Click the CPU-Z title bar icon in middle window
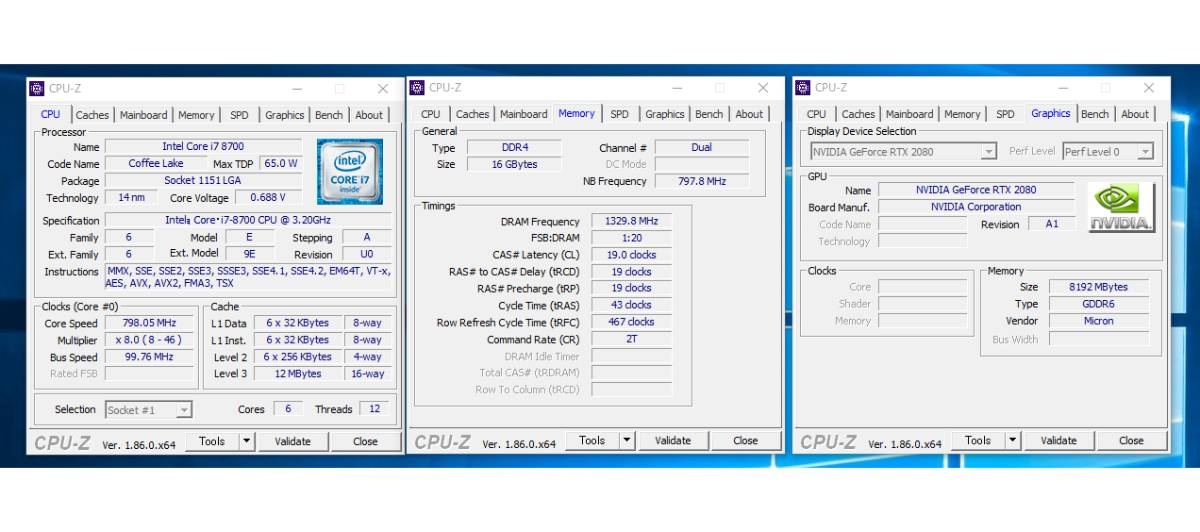The width and height of the screenshot is (1200, 532). point(417,88)
